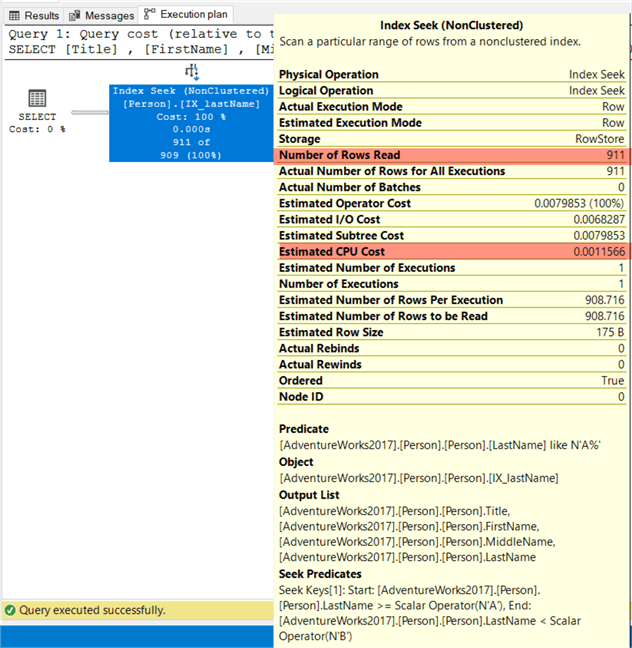Click the Actual Execution Mode row
Viewport: 632px width, 648px height.
tap(452, 107)
